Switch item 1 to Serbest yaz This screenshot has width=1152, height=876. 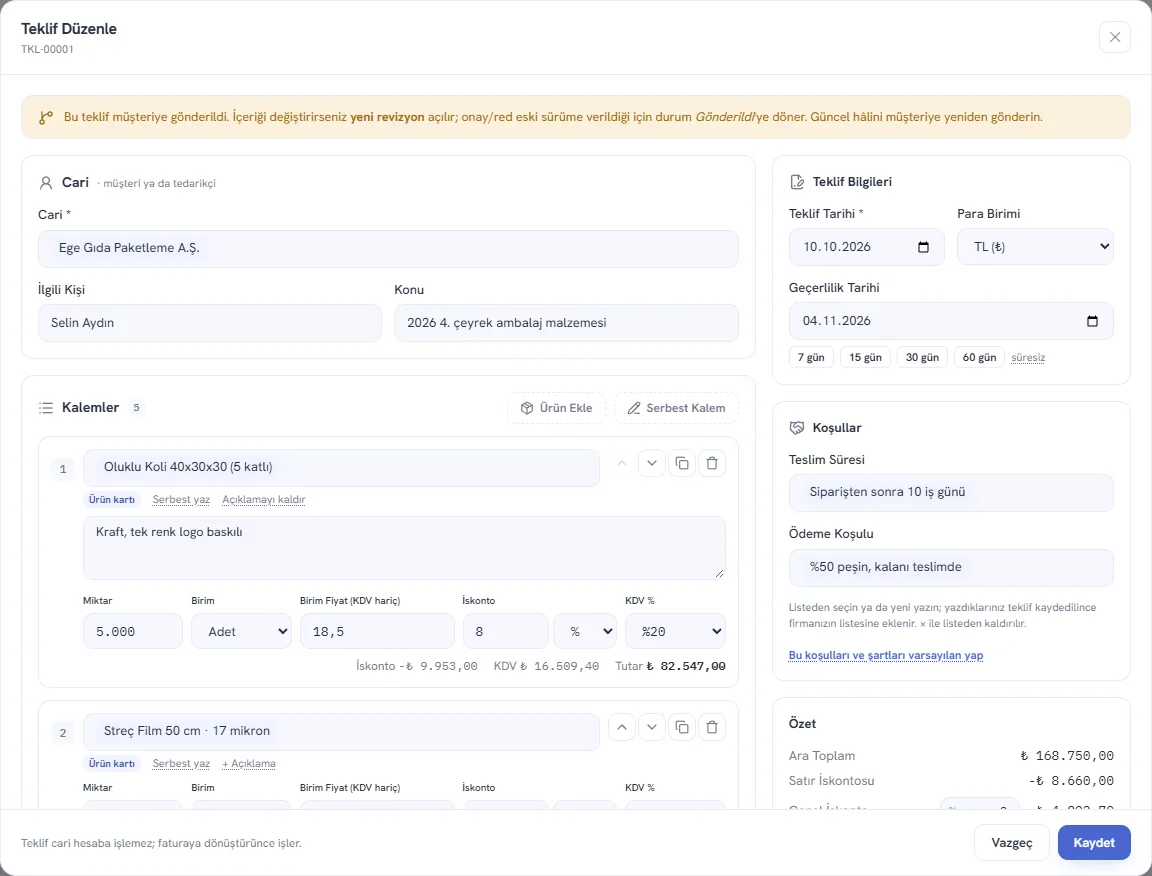pos(181,500)
